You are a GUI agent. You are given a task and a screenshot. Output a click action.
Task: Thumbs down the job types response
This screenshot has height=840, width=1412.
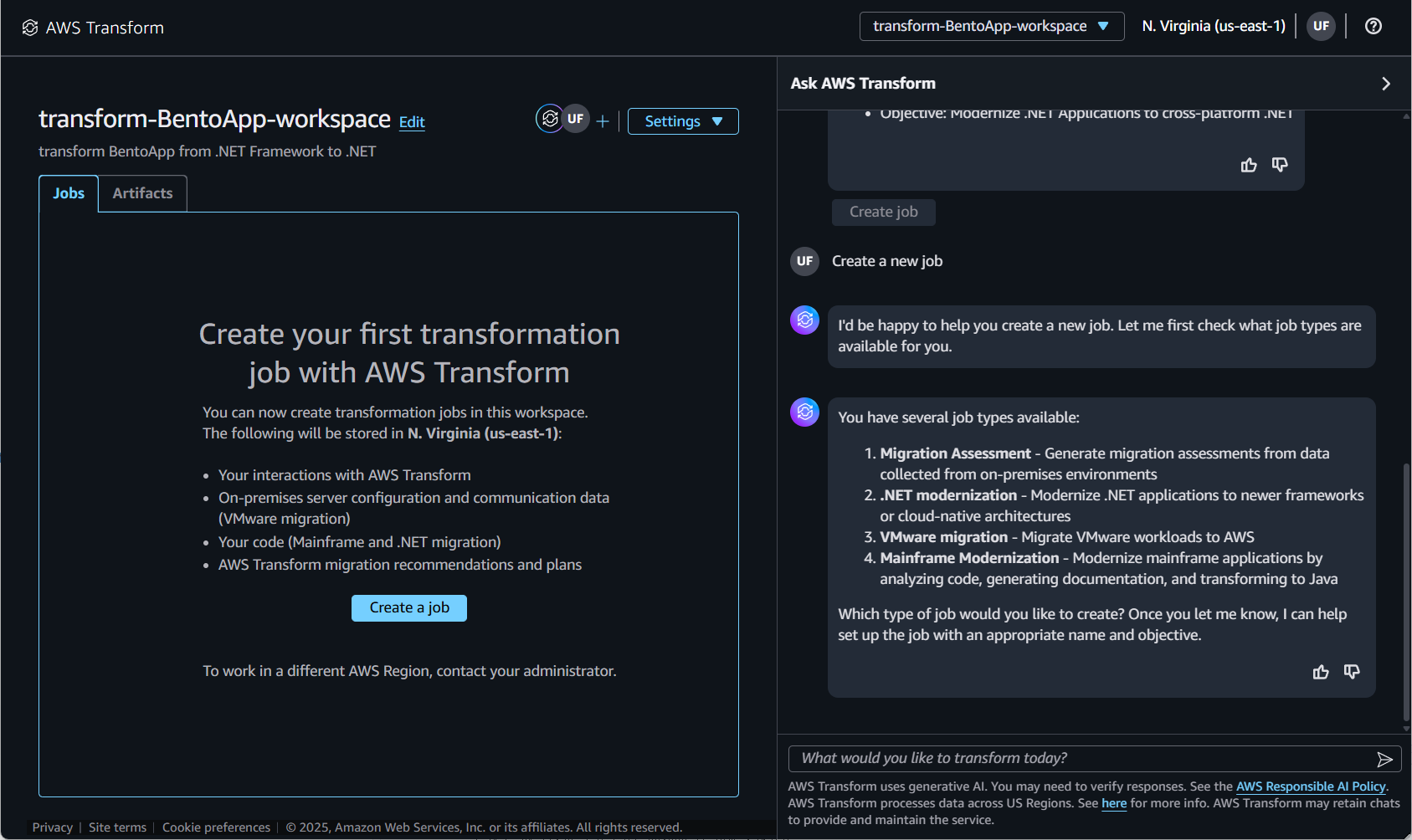click(x=1352, y=672)
